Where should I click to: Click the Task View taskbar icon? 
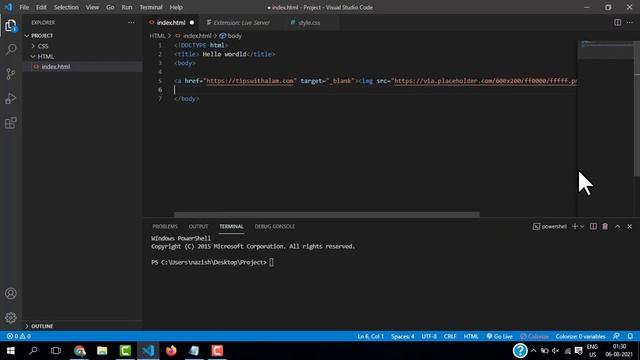(56, 351)
